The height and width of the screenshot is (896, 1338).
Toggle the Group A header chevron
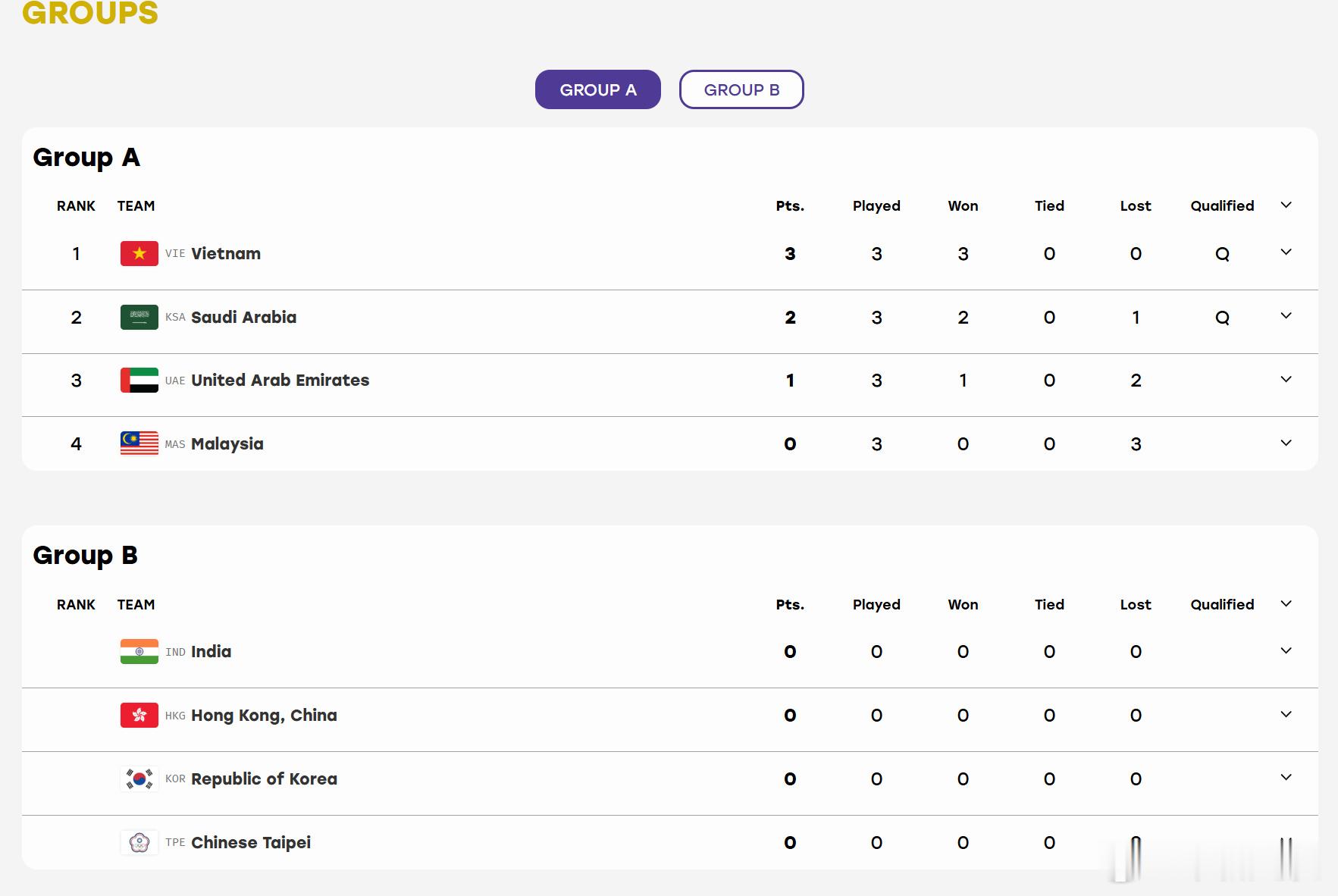(1286, 205)
